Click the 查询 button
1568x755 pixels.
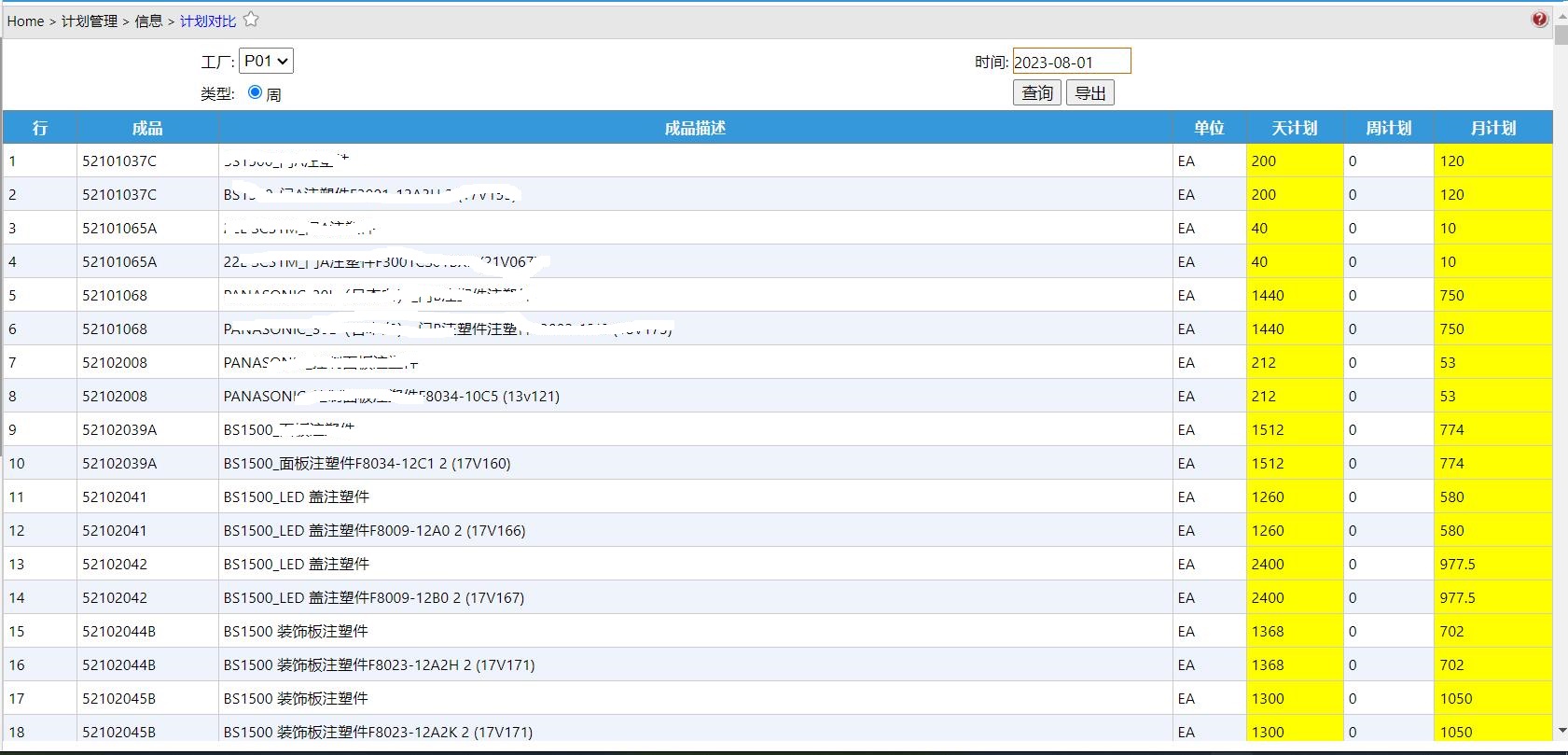click(1037, 93)
